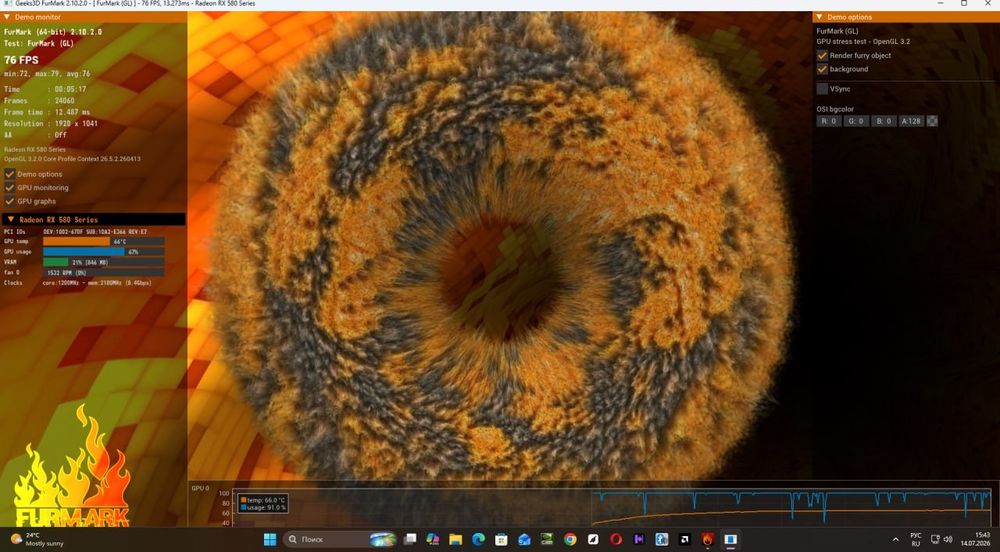The height and width of the screenshot is (552, 1000).
Task: Uncheck the Demo options checkbox
Action: [x=10, y=174]
